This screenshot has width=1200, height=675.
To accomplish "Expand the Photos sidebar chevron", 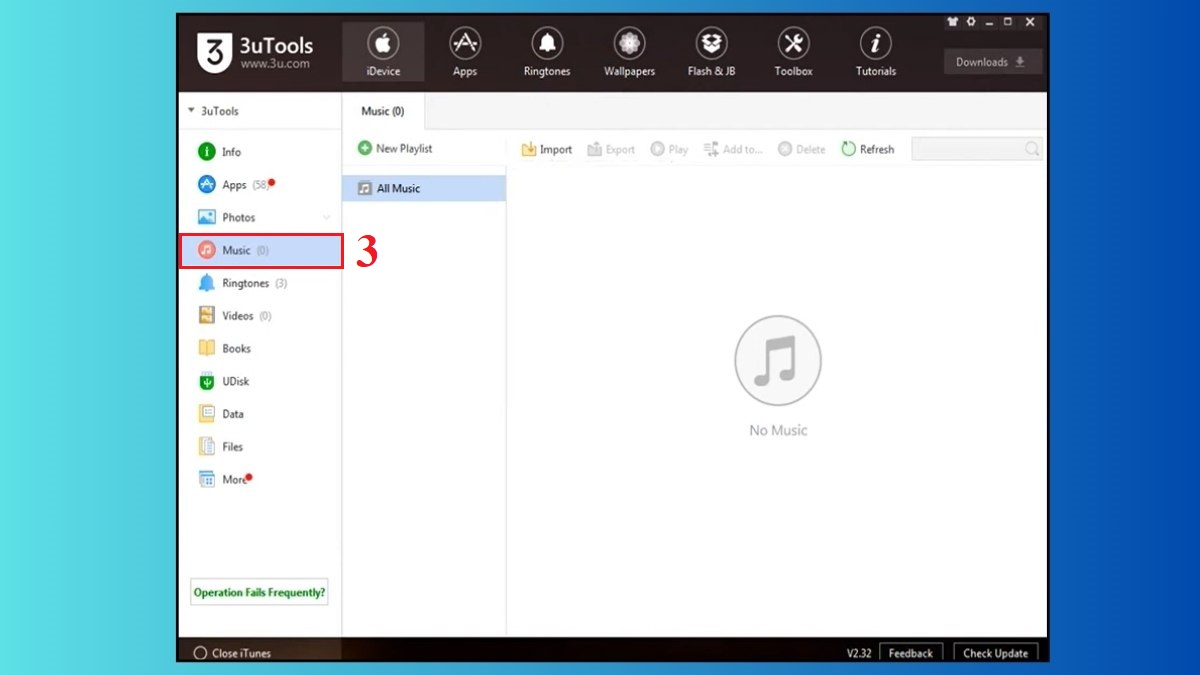I will [326, 217].
